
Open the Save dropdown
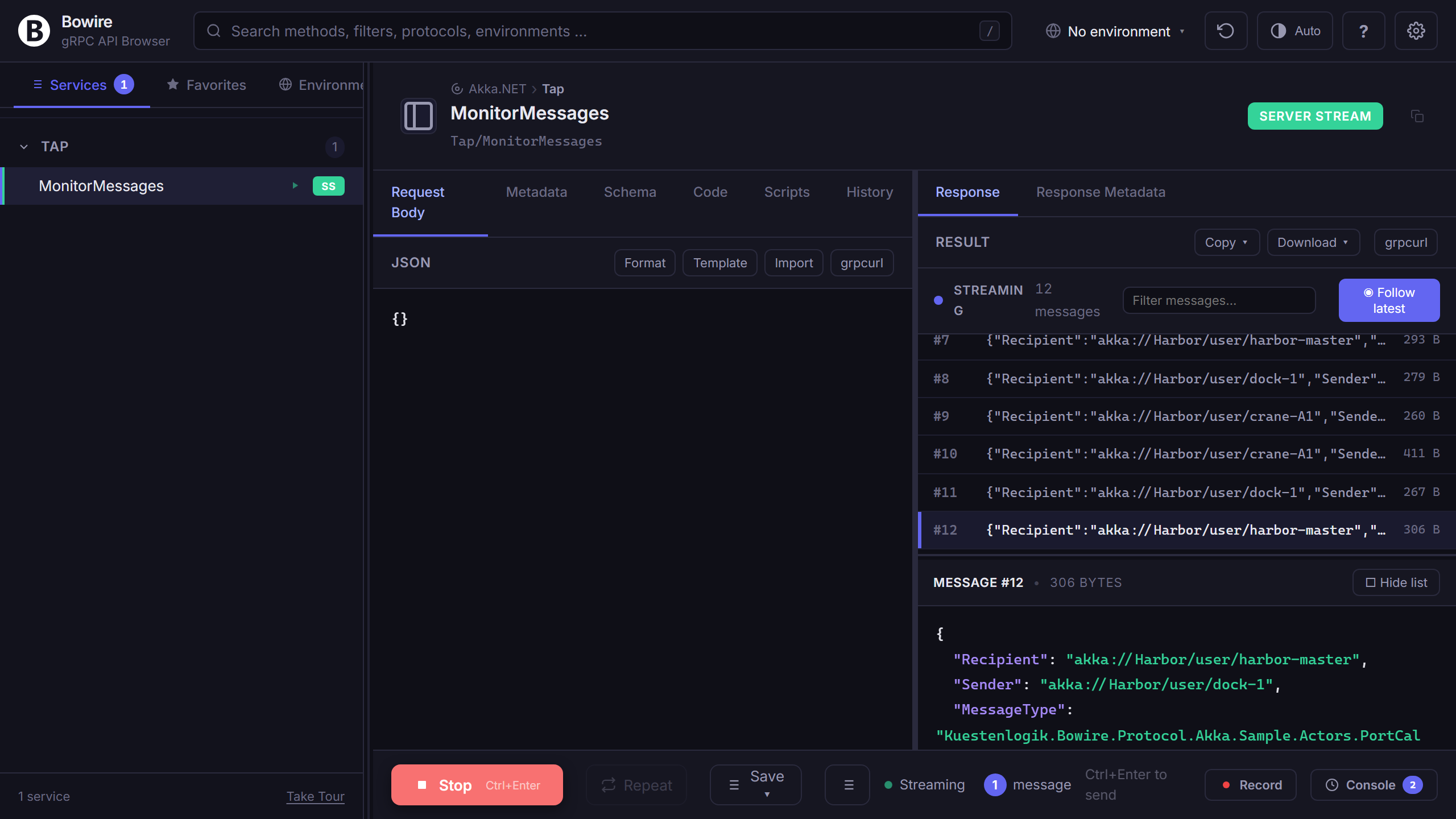pyautogui.click(x=756, y=785)
